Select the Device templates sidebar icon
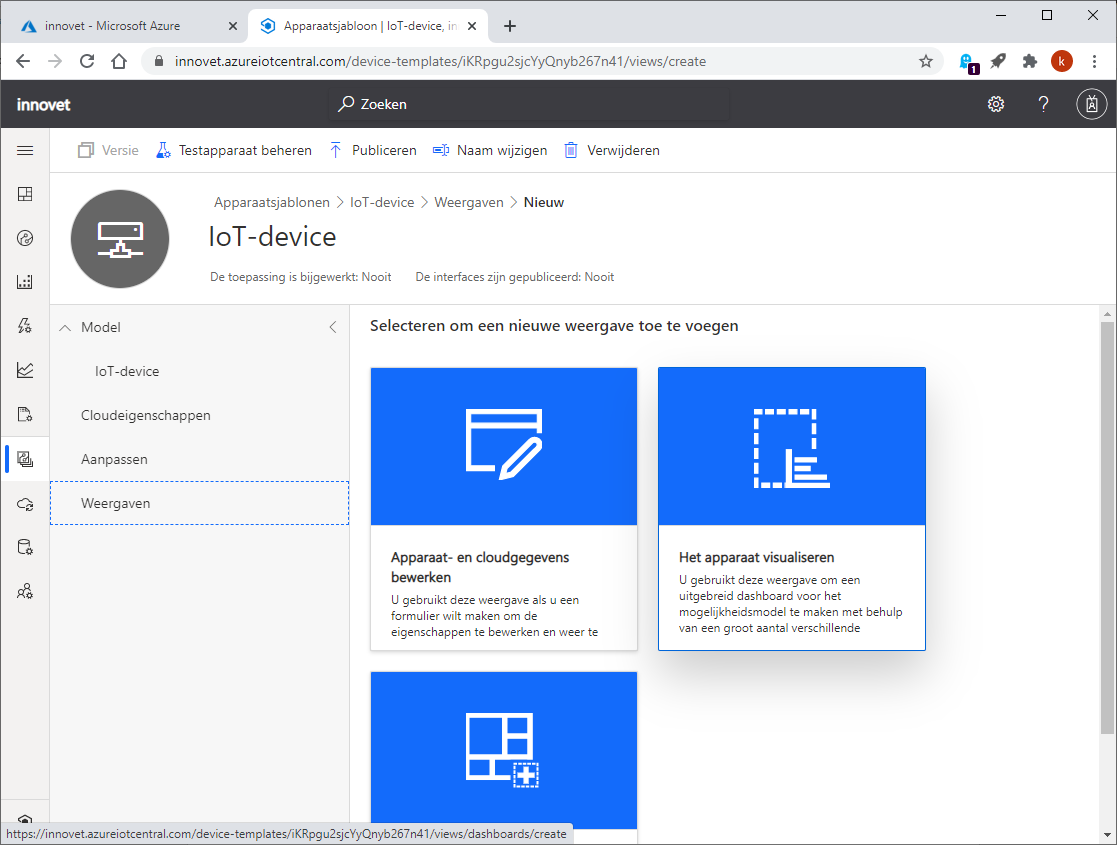 pyautogui.click(x=25, y=459)
